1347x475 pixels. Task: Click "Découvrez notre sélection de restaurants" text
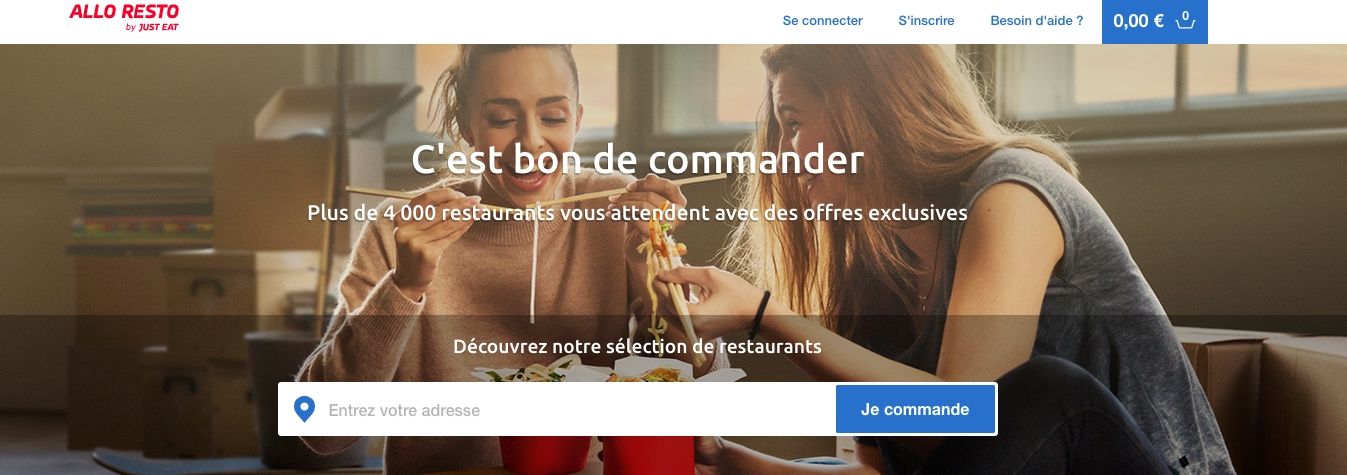coord(637,347)
